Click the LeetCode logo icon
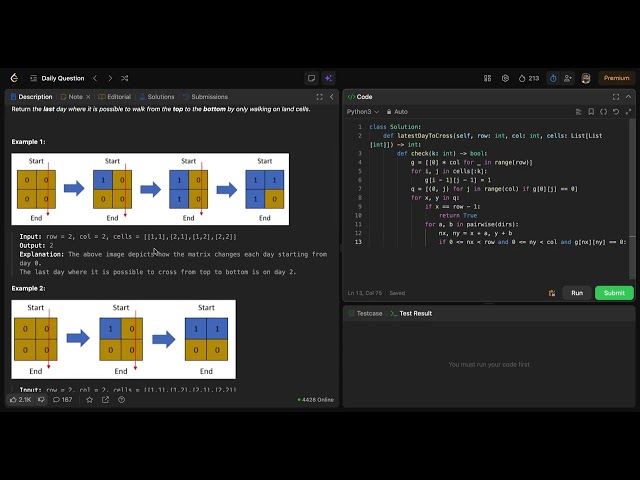640x480 pixels. coord(14,78)
